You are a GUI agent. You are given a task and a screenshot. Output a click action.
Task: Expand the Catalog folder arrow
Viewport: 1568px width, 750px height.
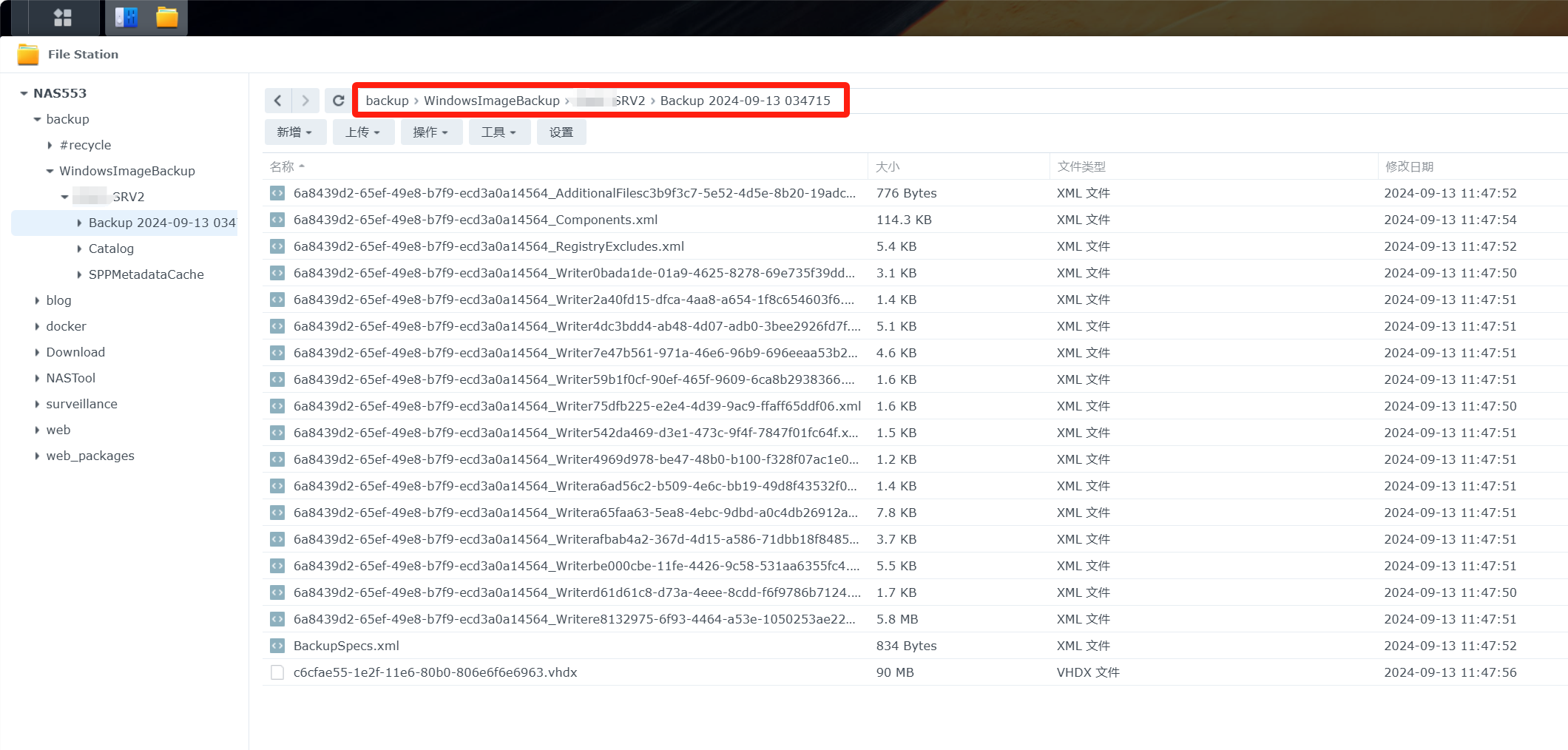click(79, 249)
